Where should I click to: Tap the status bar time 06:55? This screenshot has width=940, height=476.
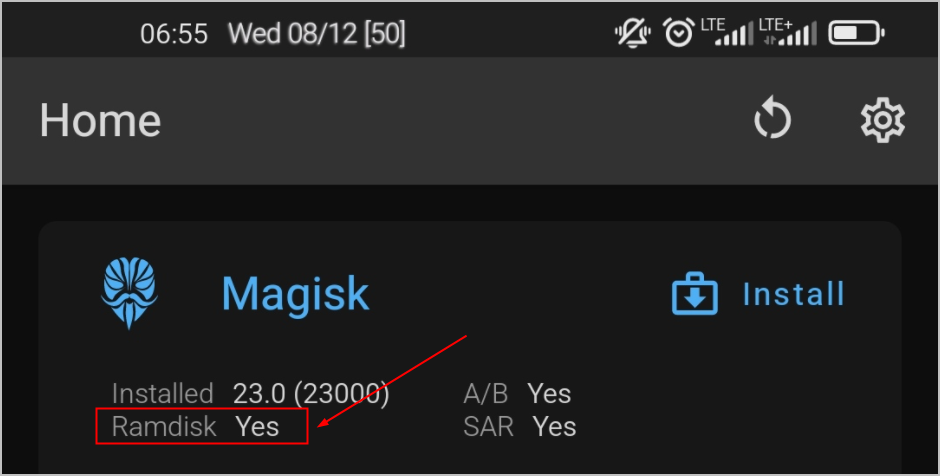pyautogui.click(x=174, y=34)
